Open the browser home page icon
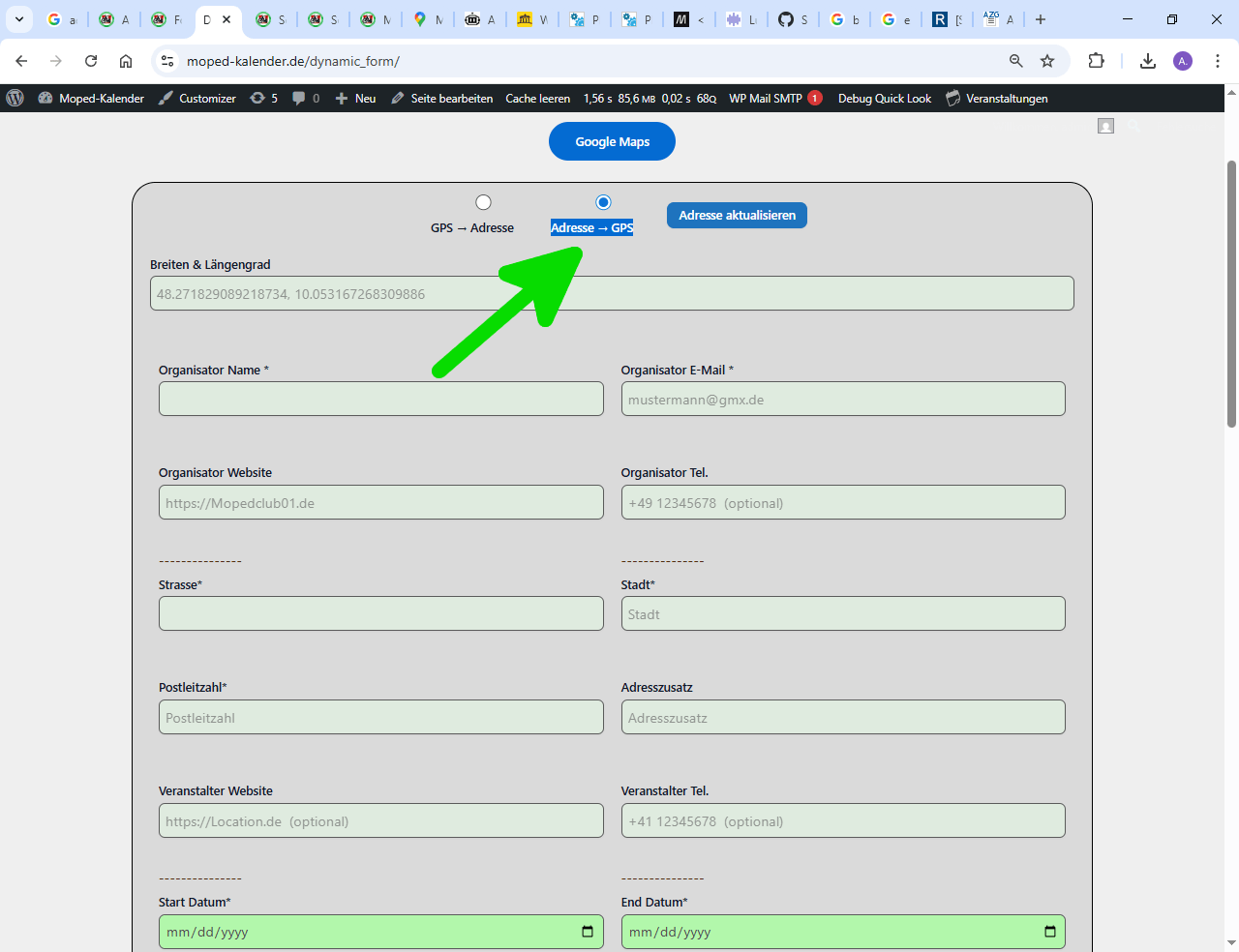1239x952 pixels. tap(126, 61)
